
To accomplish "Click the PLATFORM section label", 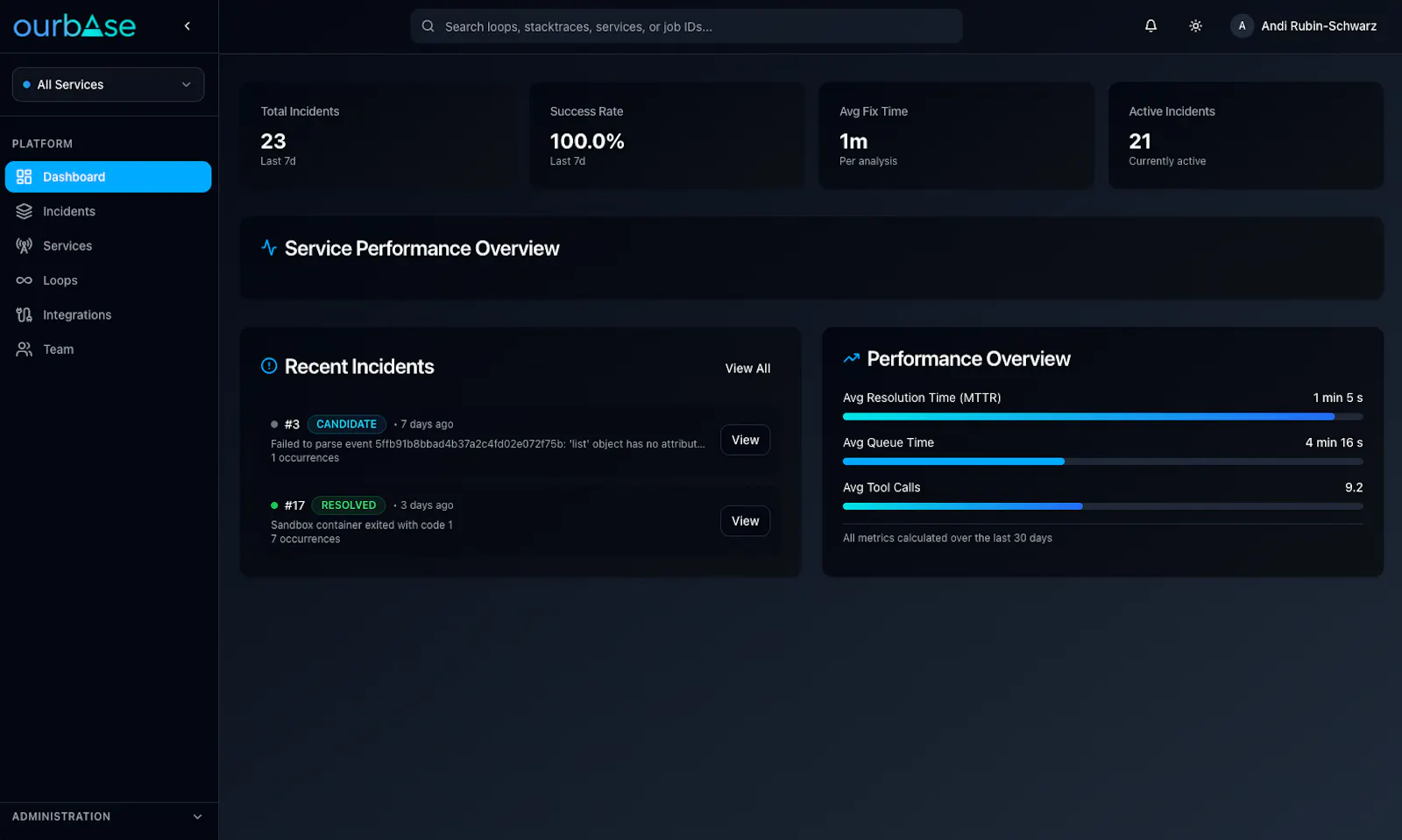I will tap(42, 144).
